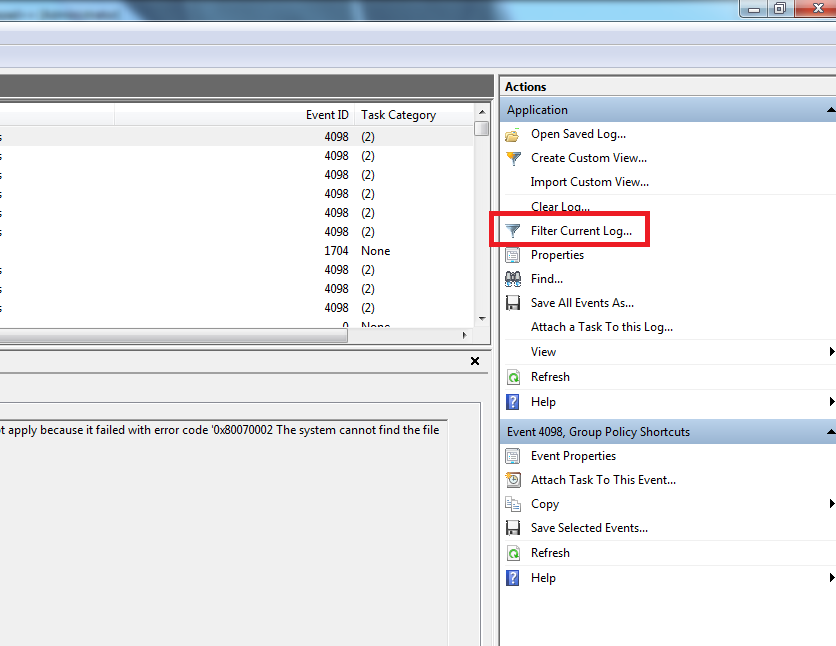Click the vertical scrollbar in the event list
This screenshot has height=646, width=836.
[482, 200]
